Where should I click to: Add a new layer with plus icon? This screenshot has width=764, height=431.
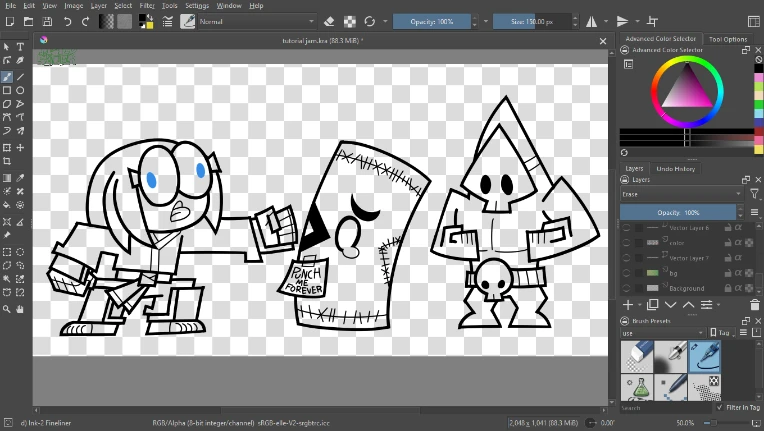(628, 304)
